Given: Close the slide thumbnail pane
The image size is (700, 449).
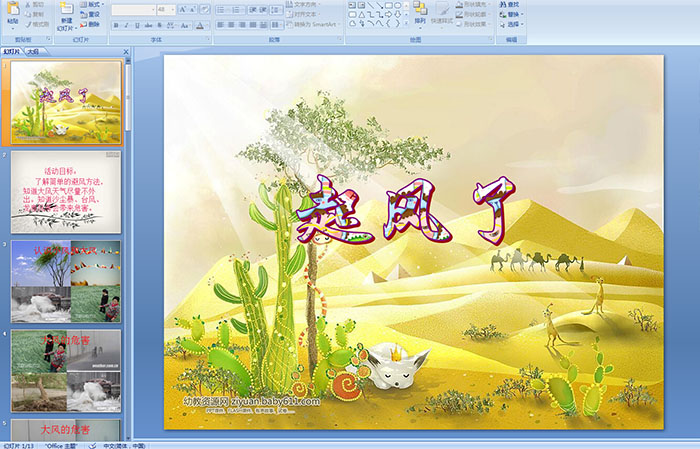Looking at the screenshot, I should pyautogui.click(x=126, y=52).
